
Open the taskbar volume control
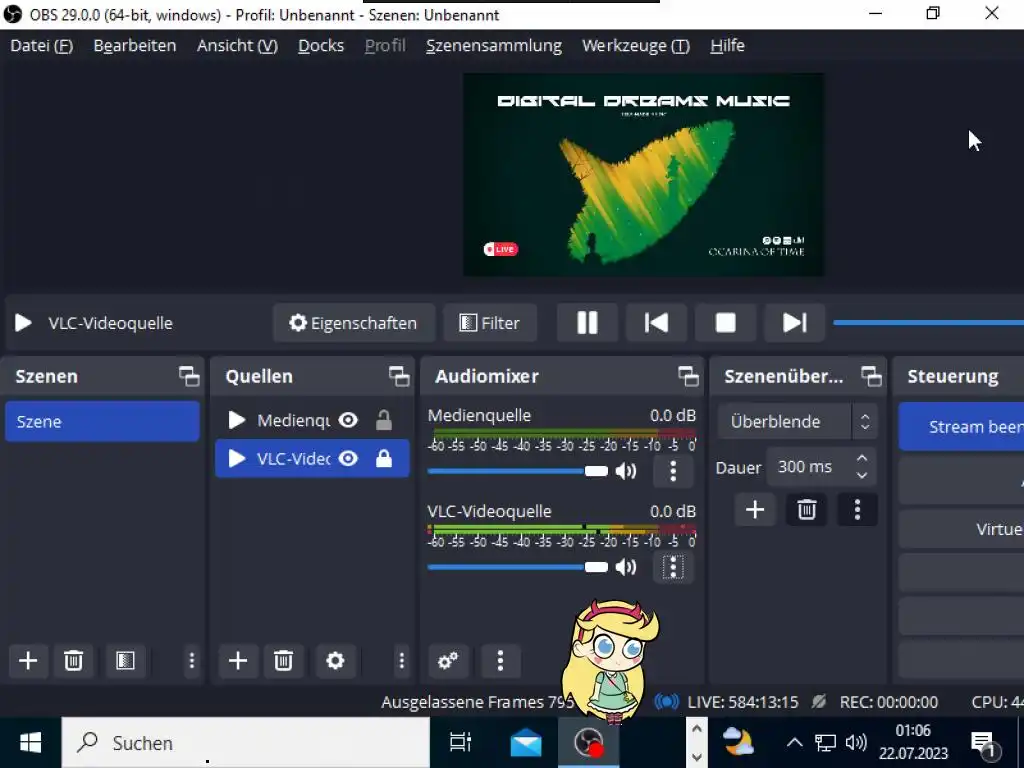[x=856, y=743]
